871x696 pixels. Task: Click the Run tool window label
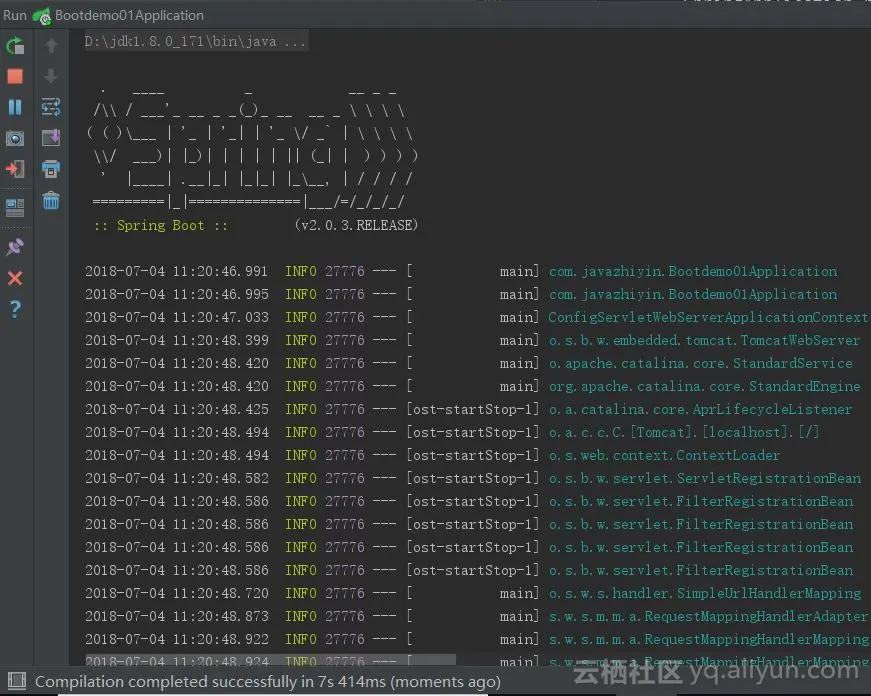pyautogui.click(x=14, y=15)
